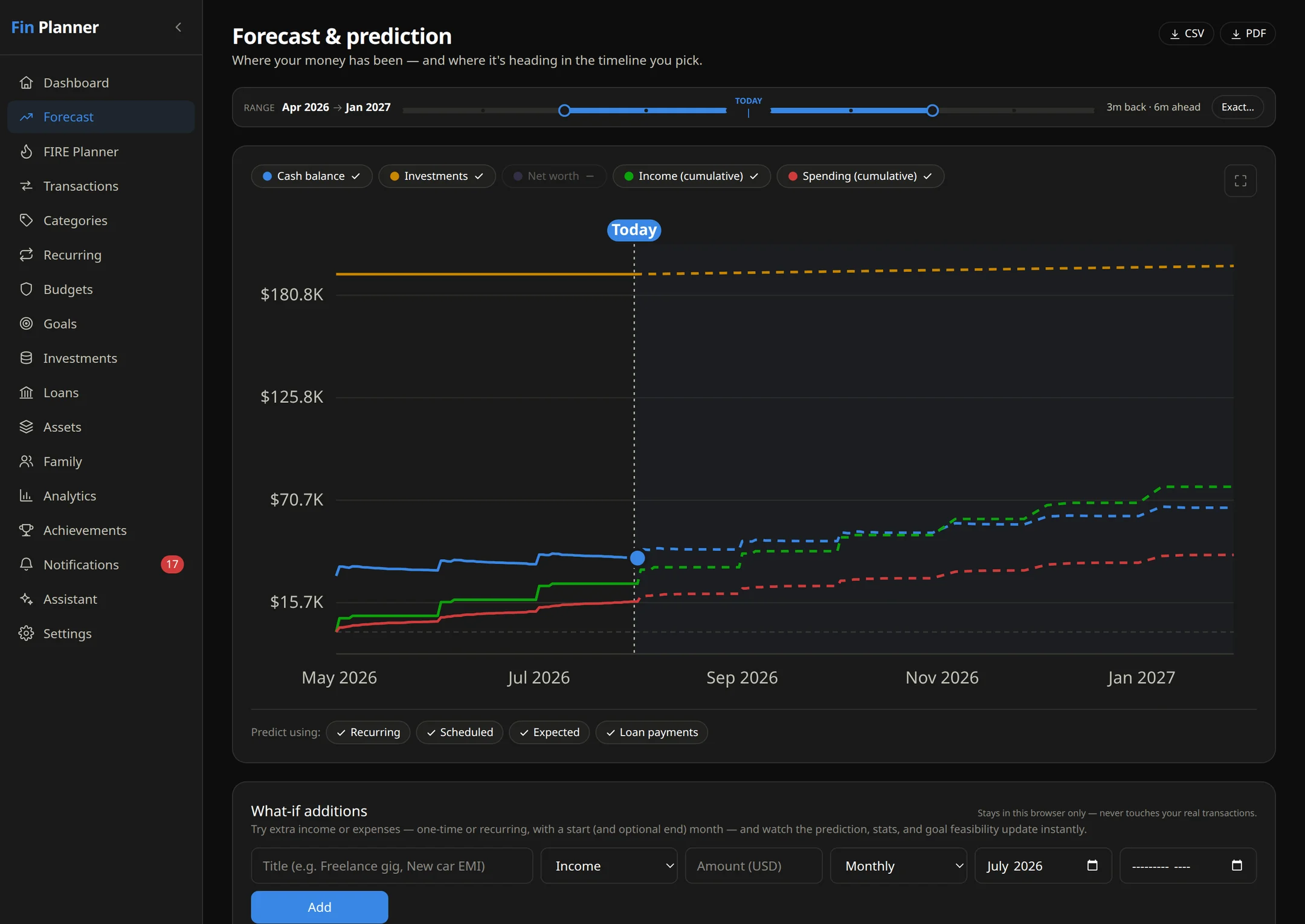Open the Monthly frequency dropdown
Image resolution: width=1305 pixels, height=924 pixels.
[x=898, y=866]
